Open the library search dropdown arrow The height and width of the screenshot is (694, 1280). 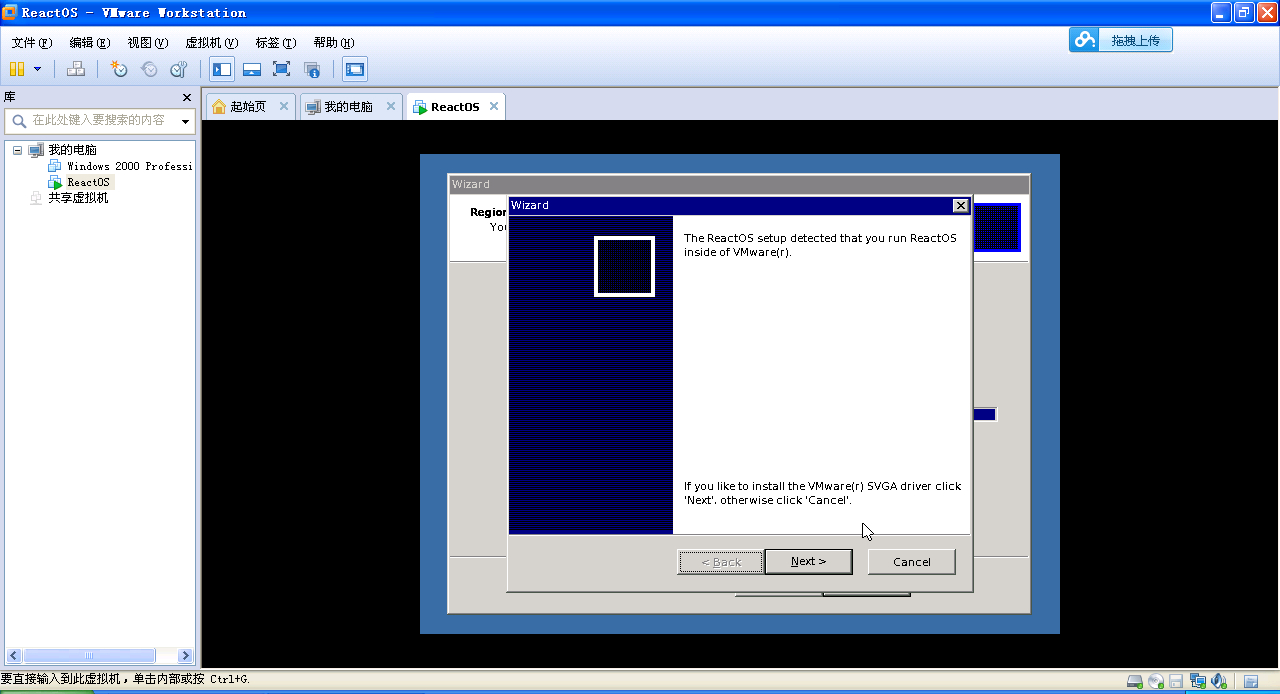(x=185, y=121)
